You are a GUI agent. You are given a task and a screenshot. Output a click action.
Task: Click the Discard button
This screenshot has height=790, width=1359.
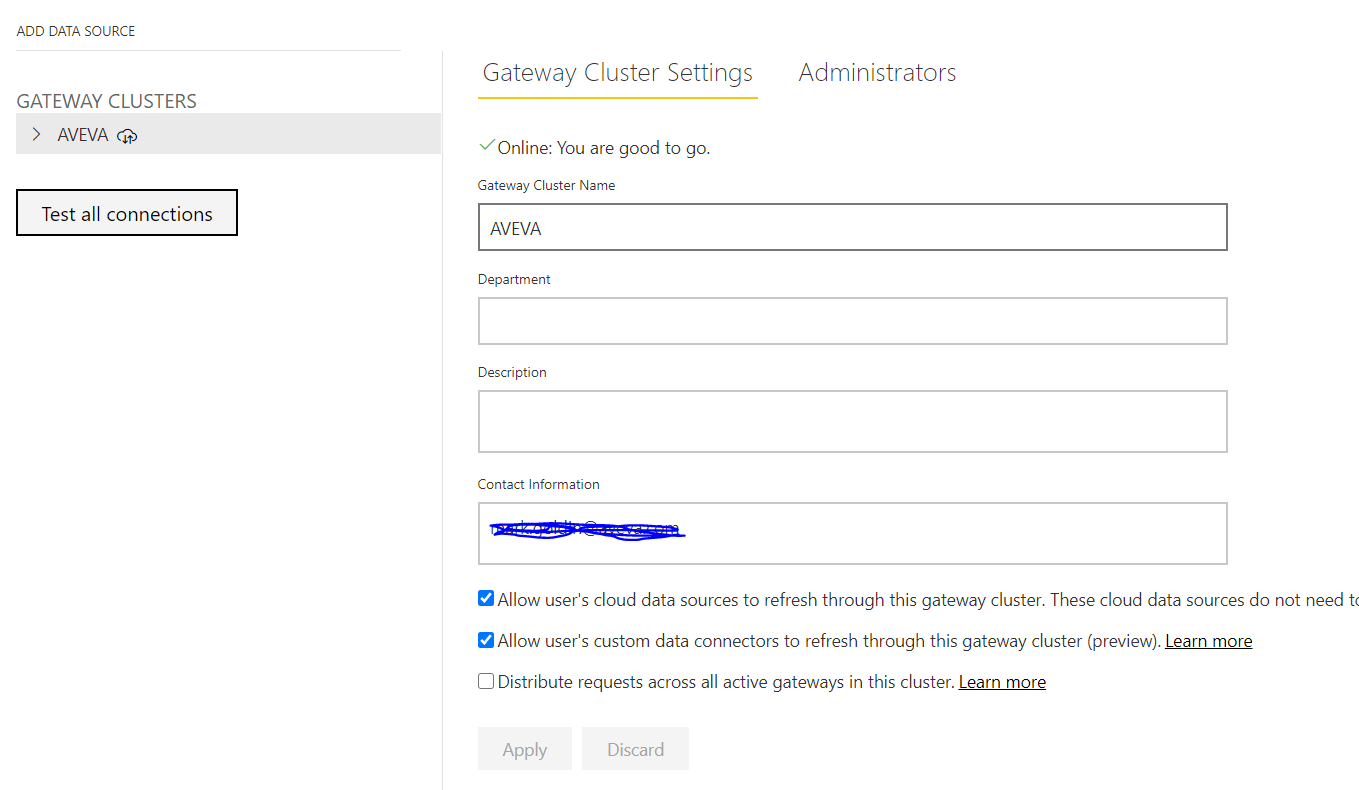636,749
